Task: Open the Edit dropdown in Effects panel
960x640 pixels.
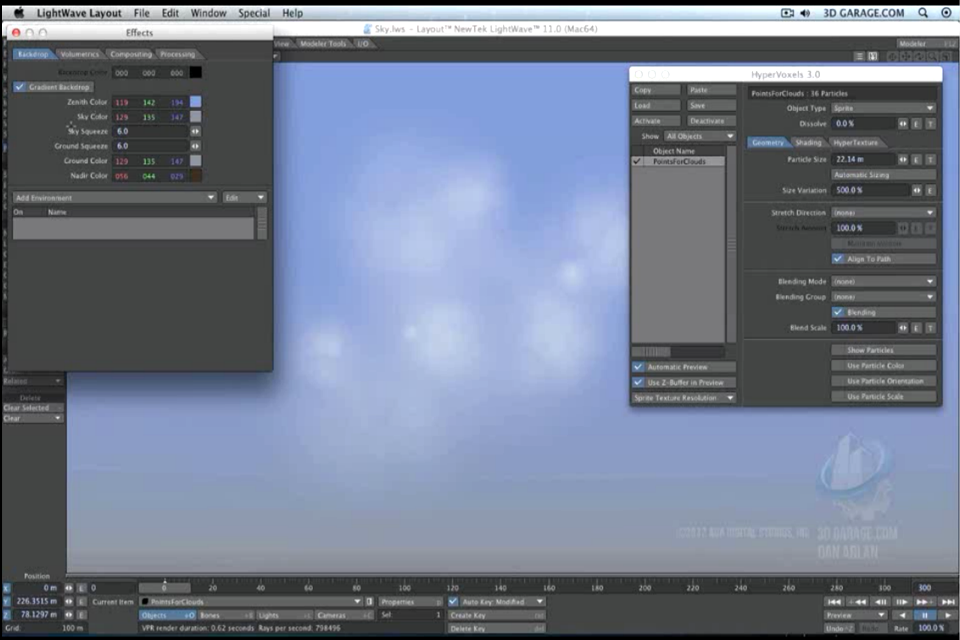Action: coord(244,198)
